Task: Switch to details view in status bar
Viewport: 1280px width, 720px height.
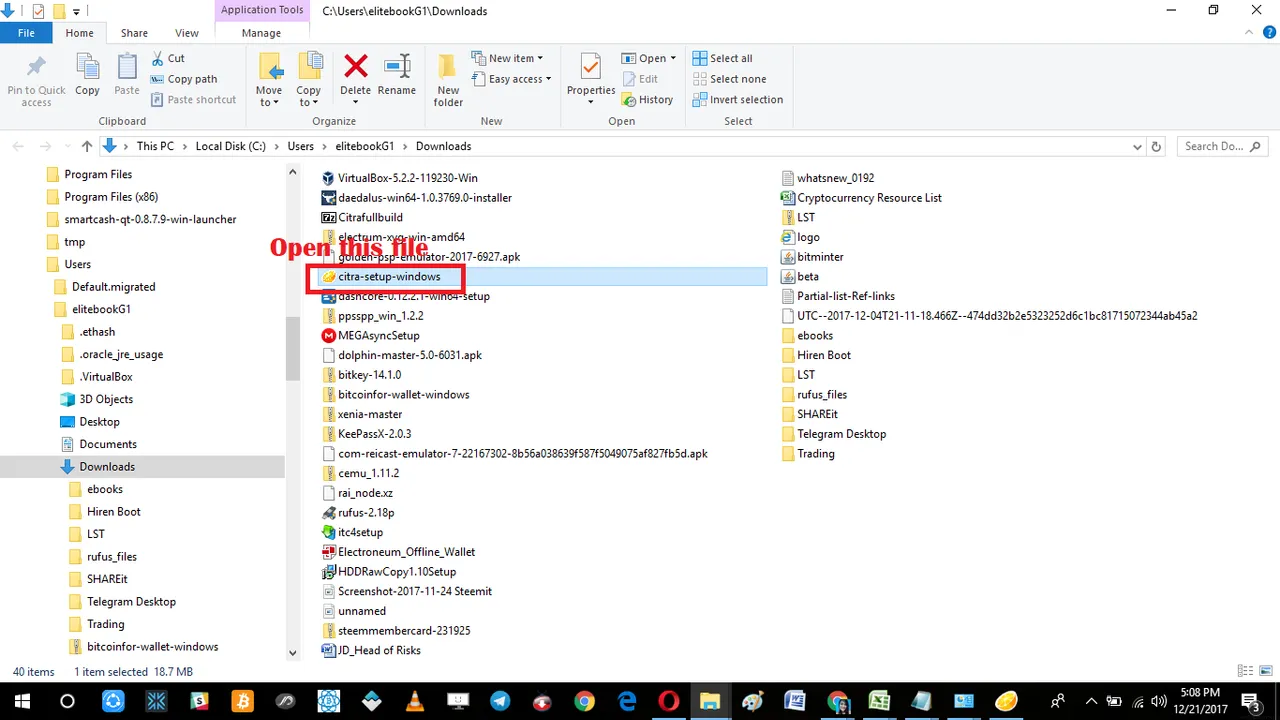Action: click(1244, 672)
